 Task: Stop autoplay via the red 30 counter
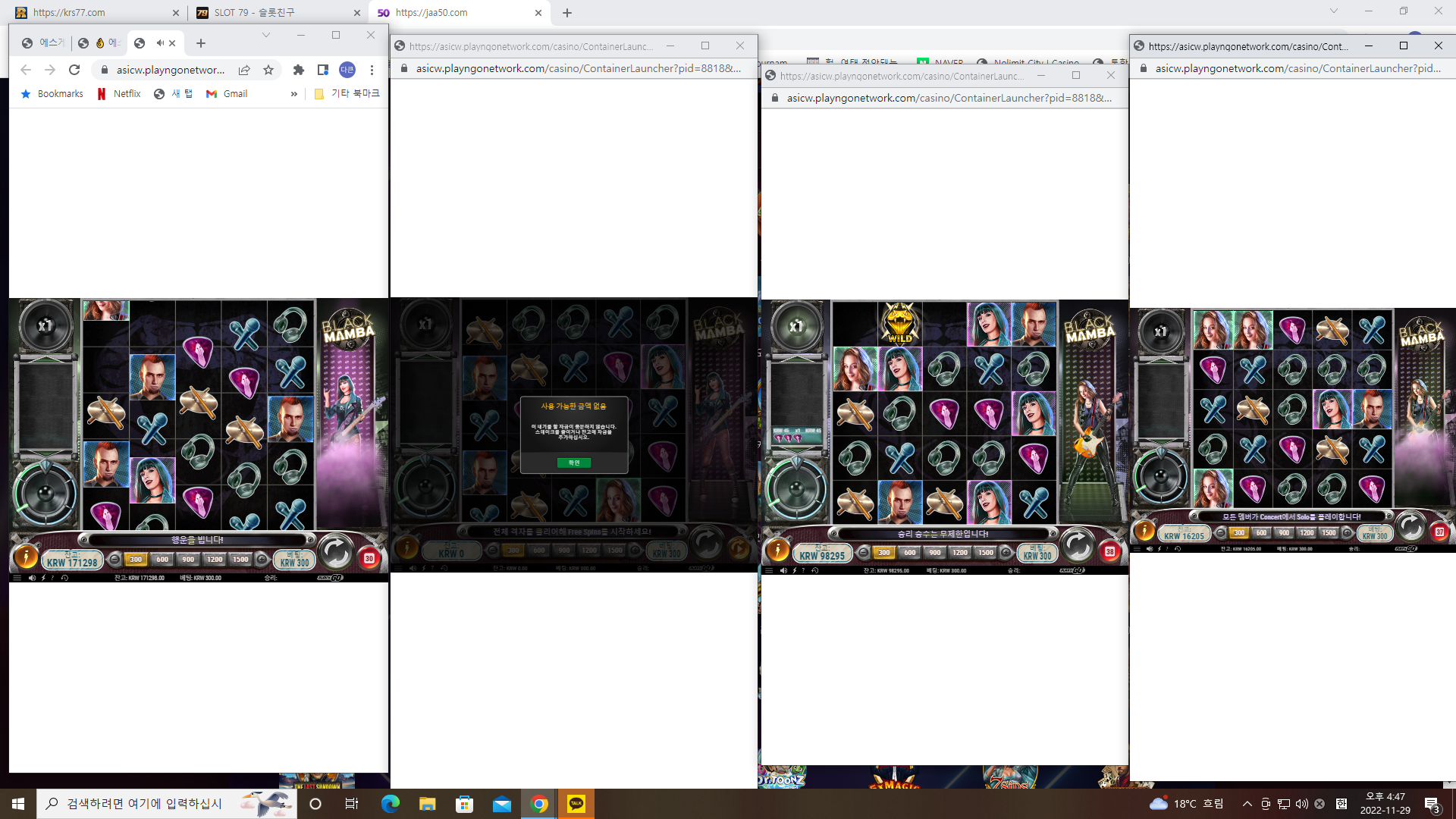369,558
